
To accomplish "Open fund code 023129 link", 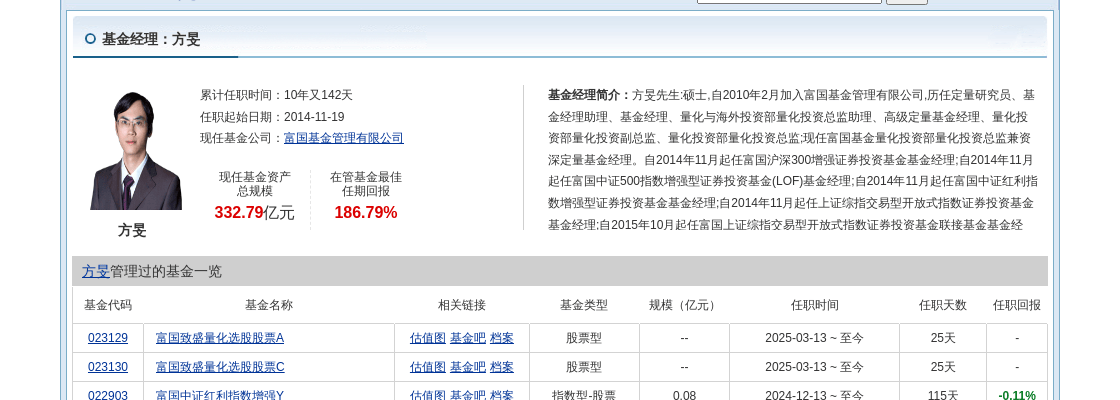I will coord(108,338).
